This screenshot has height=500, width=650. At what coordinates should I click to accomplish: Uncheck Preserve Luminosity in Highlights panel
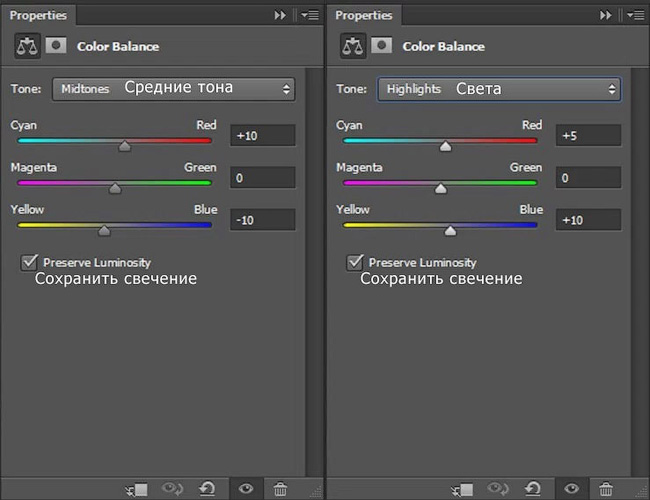coord(355,262)
